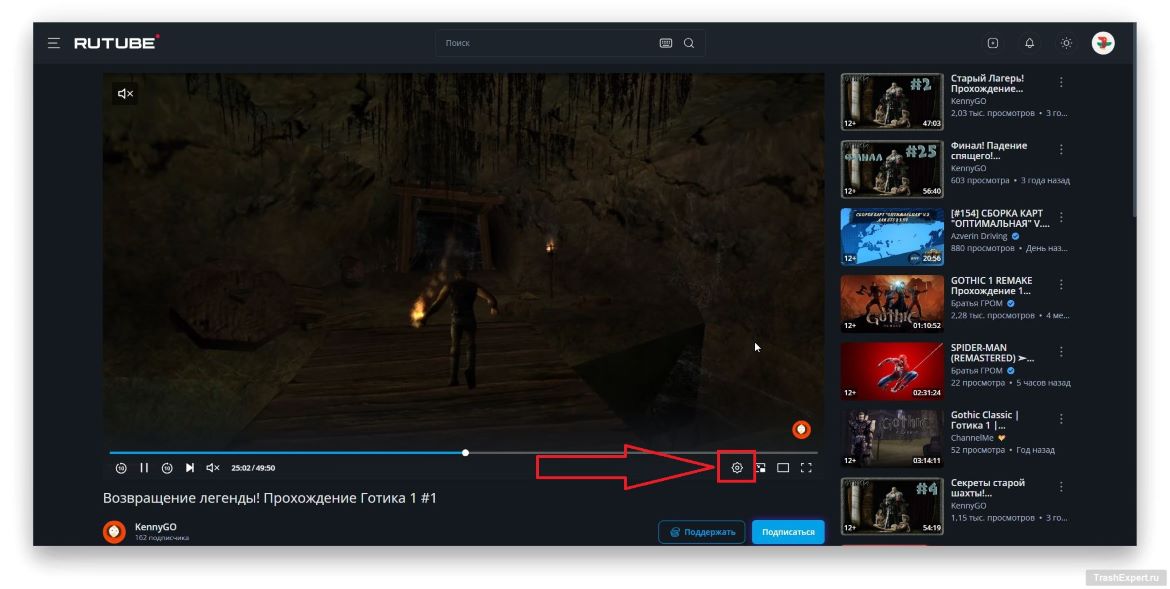Rewind the video 10 seconds
Image resolution: width=1170 pixels, height=589 pixels.
tap(121, 467)
